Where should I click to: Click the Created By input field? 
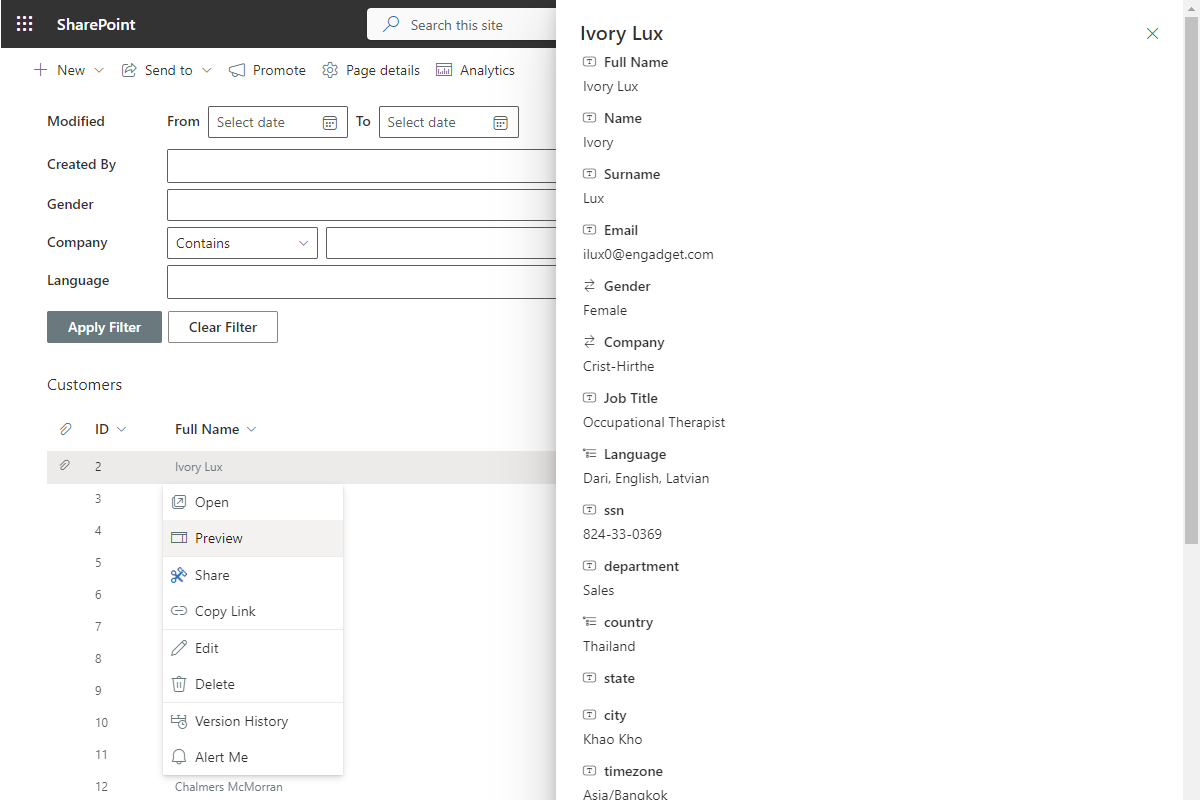pos(361,164)
